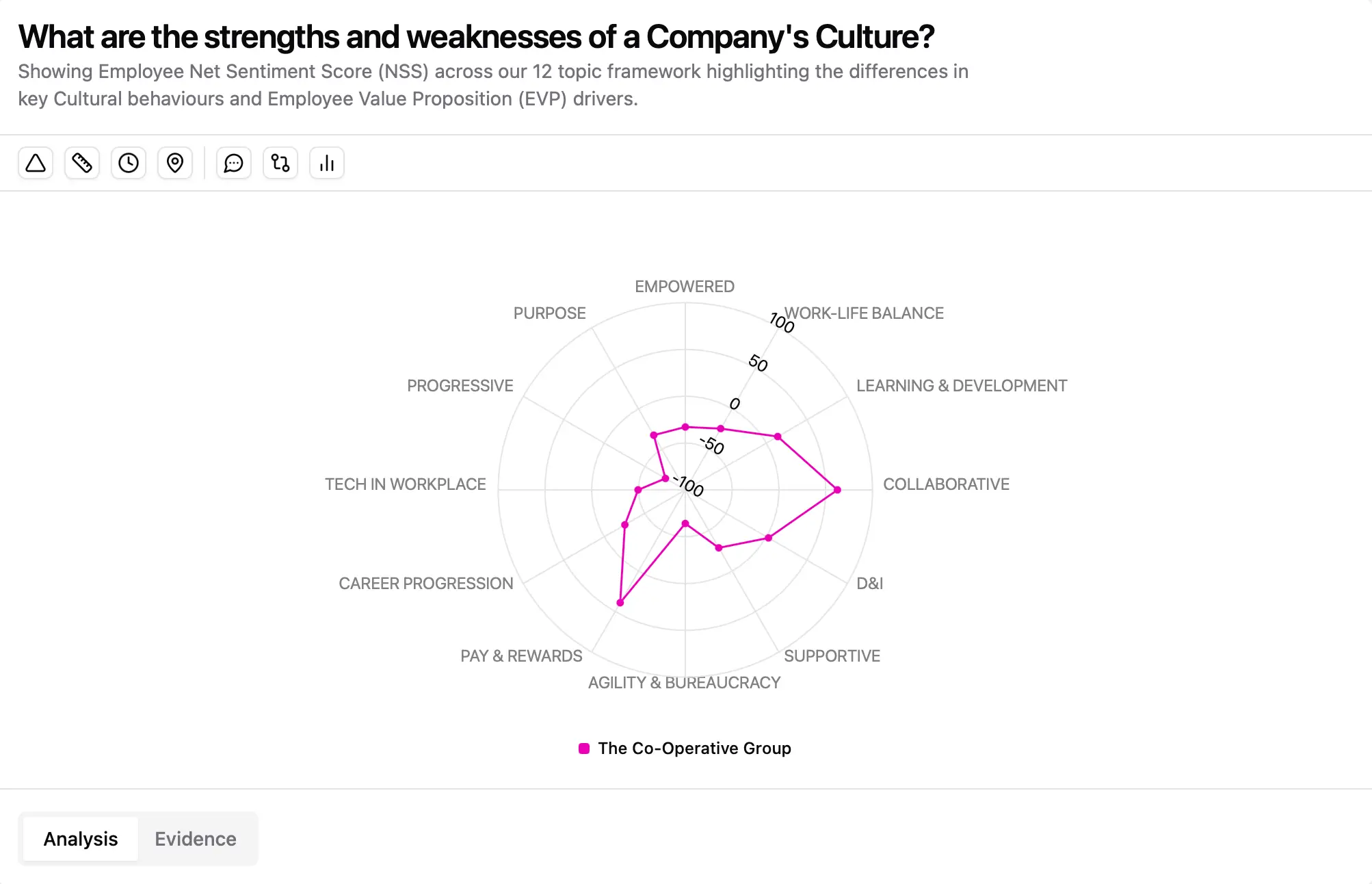The width and height of the screenshot is (1372, 884).
Task: Toggle The Co-Operative Group series visibility
Action: [693, 748]
